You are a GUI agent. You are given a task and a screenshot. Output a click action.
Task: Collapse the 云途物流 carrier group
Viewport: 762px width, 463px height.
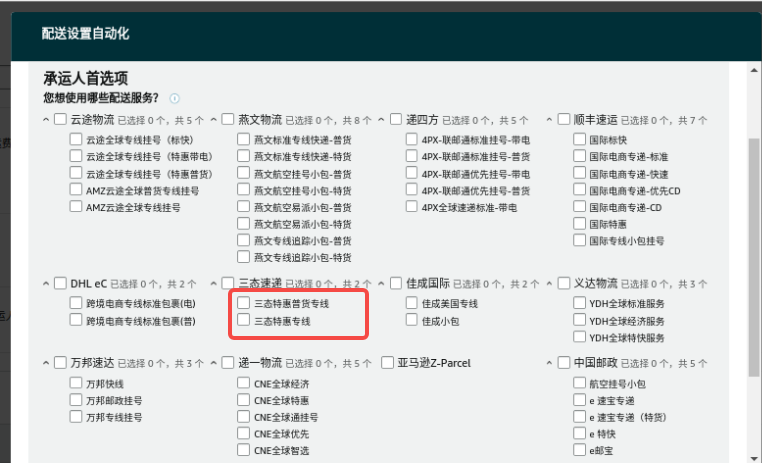point(46,120)
